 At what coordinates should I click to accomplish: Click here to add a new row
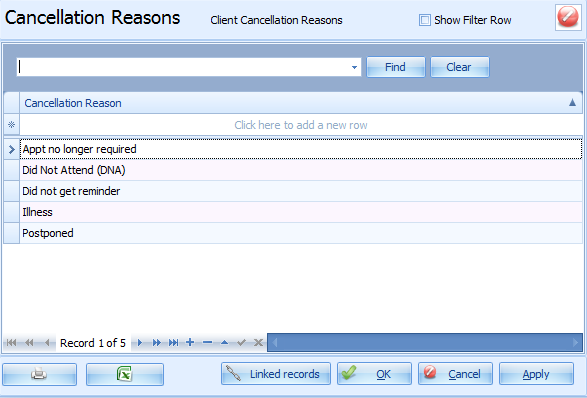[301, 125]
